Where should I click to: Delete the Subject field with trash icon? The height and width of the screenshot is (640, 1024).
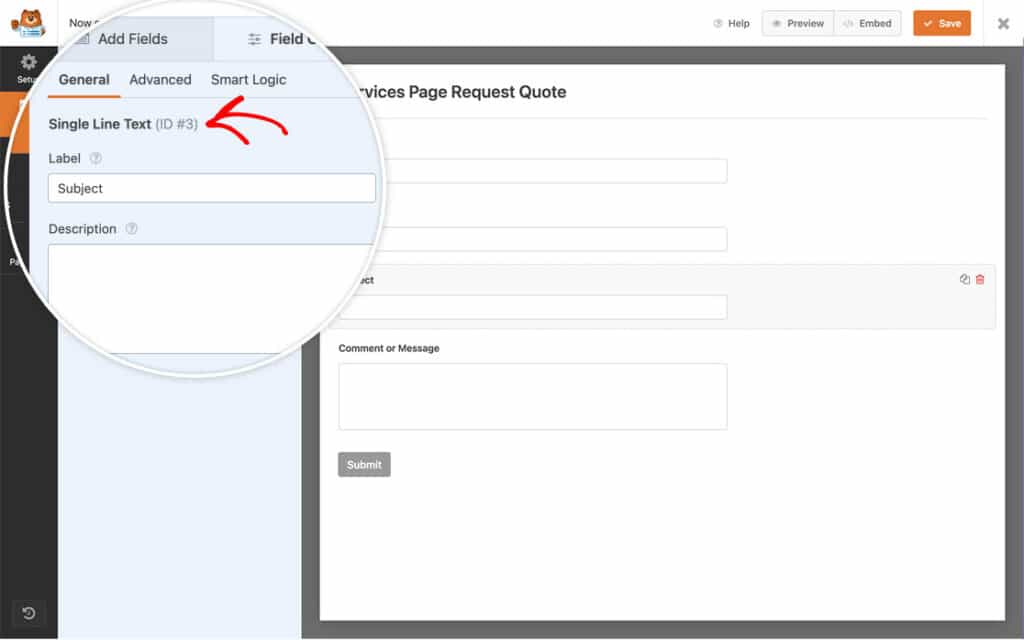(x=979, y=280)
